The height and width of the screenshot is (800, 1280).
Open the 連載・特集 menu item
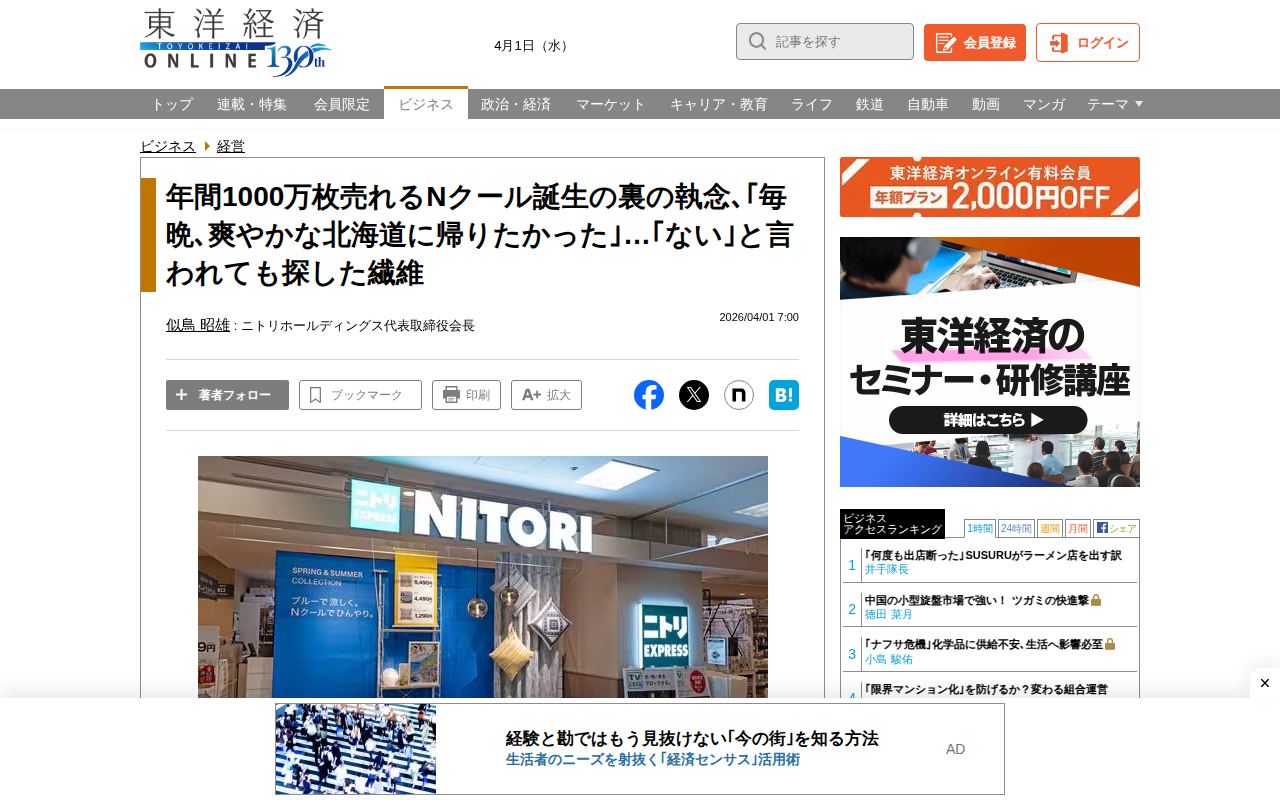(252, 104)
